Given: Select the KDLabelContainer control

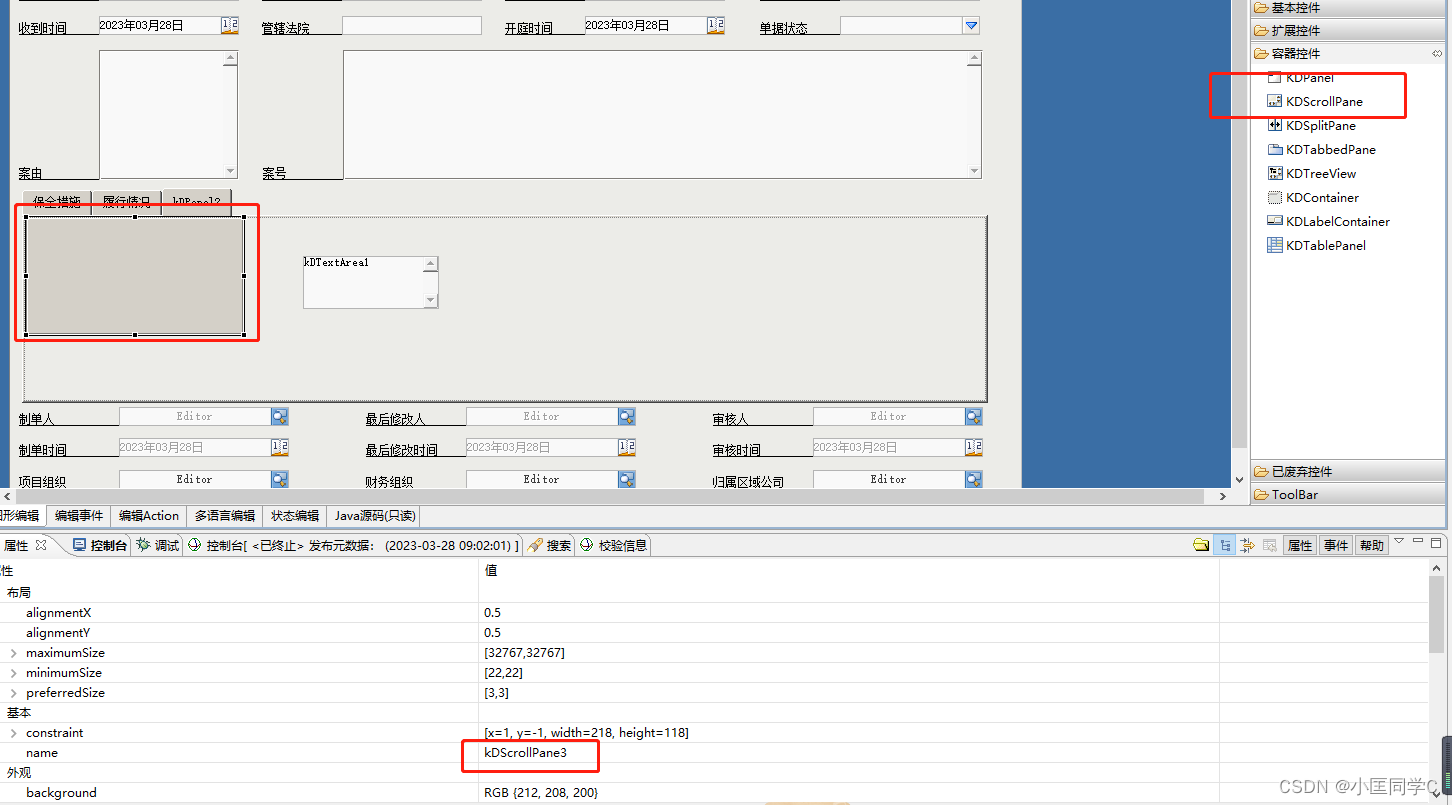Looking at the screenshot, I should [1328, 221].
